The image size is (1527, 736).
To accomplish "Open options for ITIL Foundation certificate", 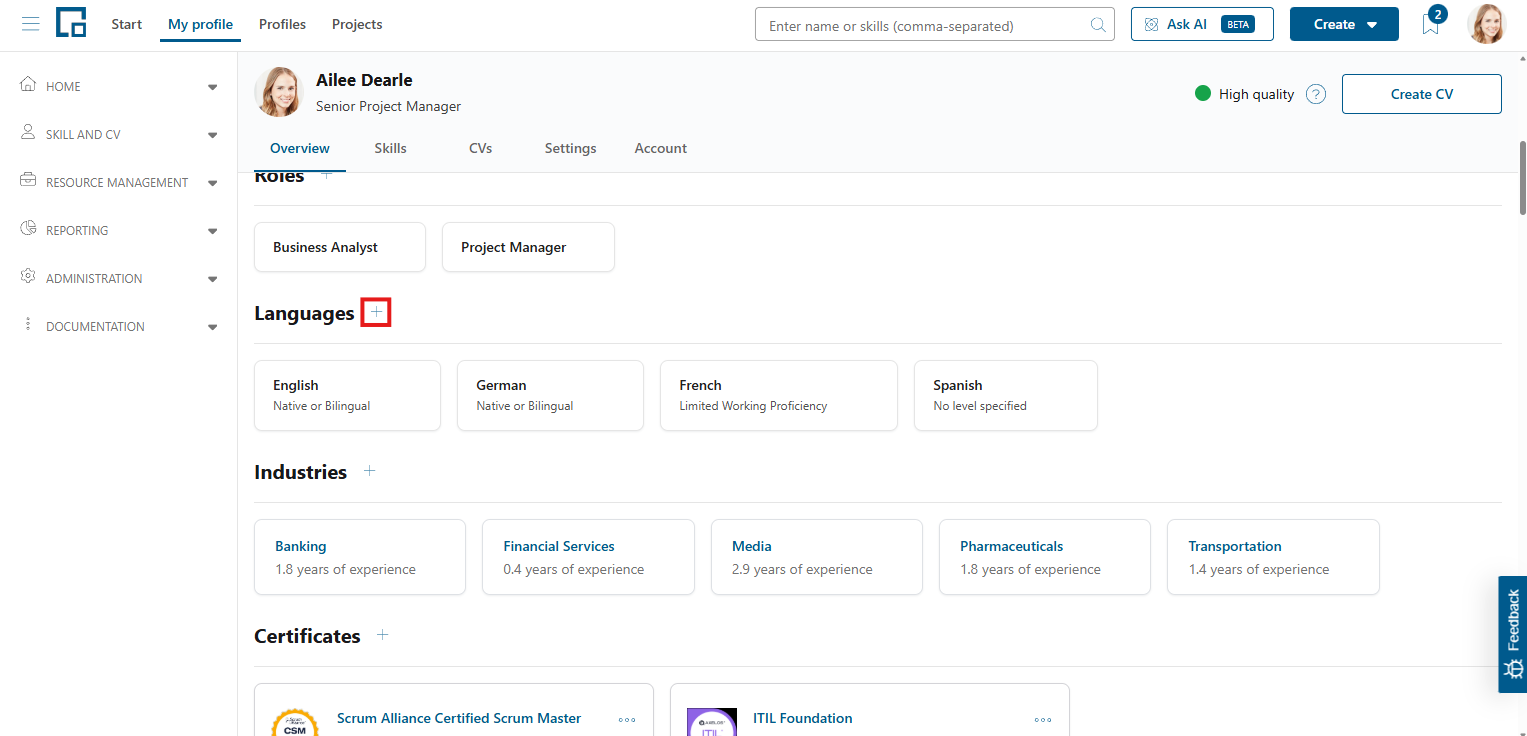I will tap(1043, 719).
